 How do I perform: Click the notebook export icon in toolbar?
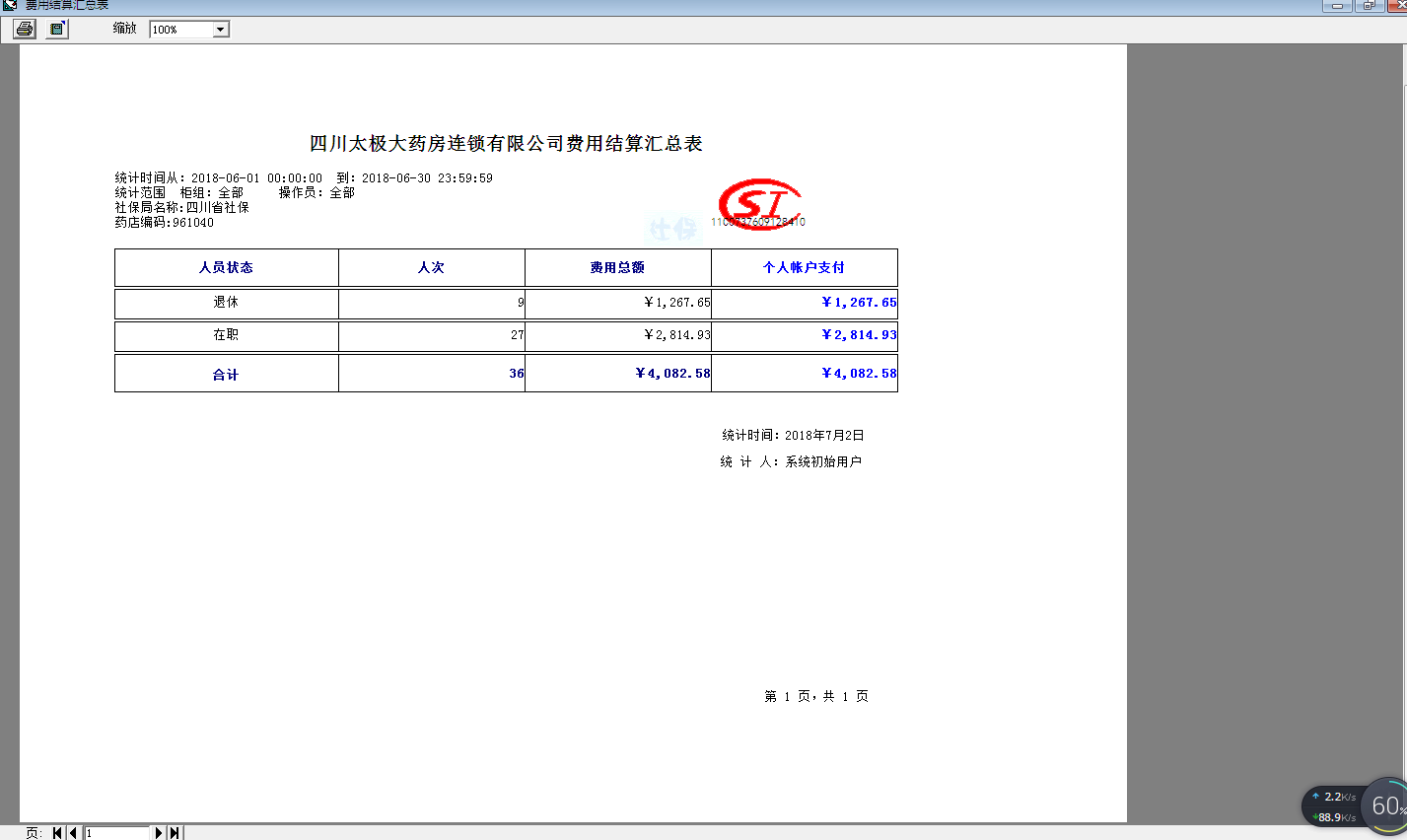point(57,29)
